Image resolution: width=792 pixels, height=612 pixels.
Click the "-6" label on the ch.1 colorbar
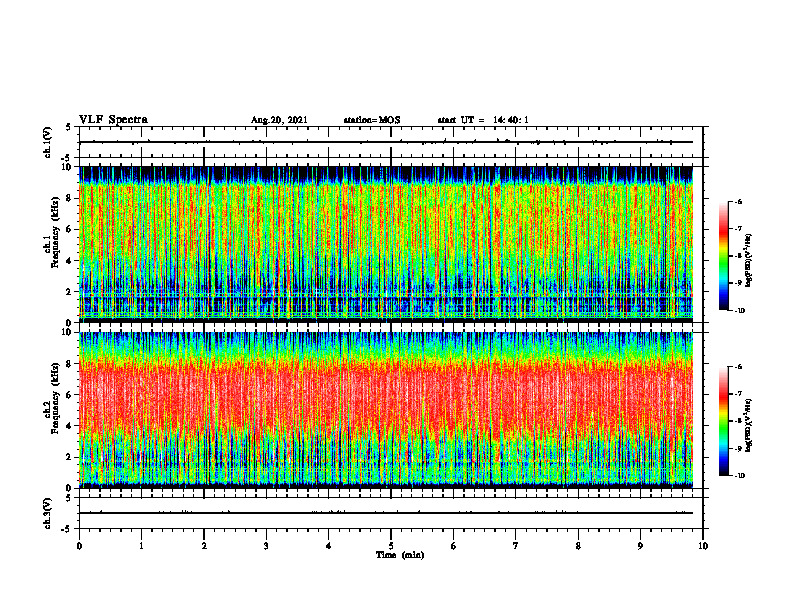[738, 201]
